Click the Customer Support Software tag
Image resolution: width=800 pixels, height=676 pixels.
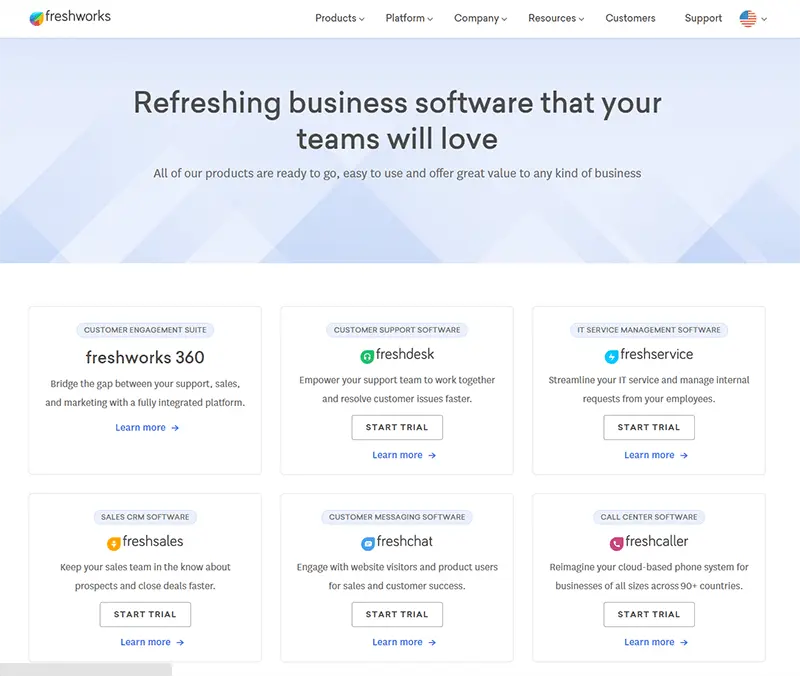coord(397,330)
